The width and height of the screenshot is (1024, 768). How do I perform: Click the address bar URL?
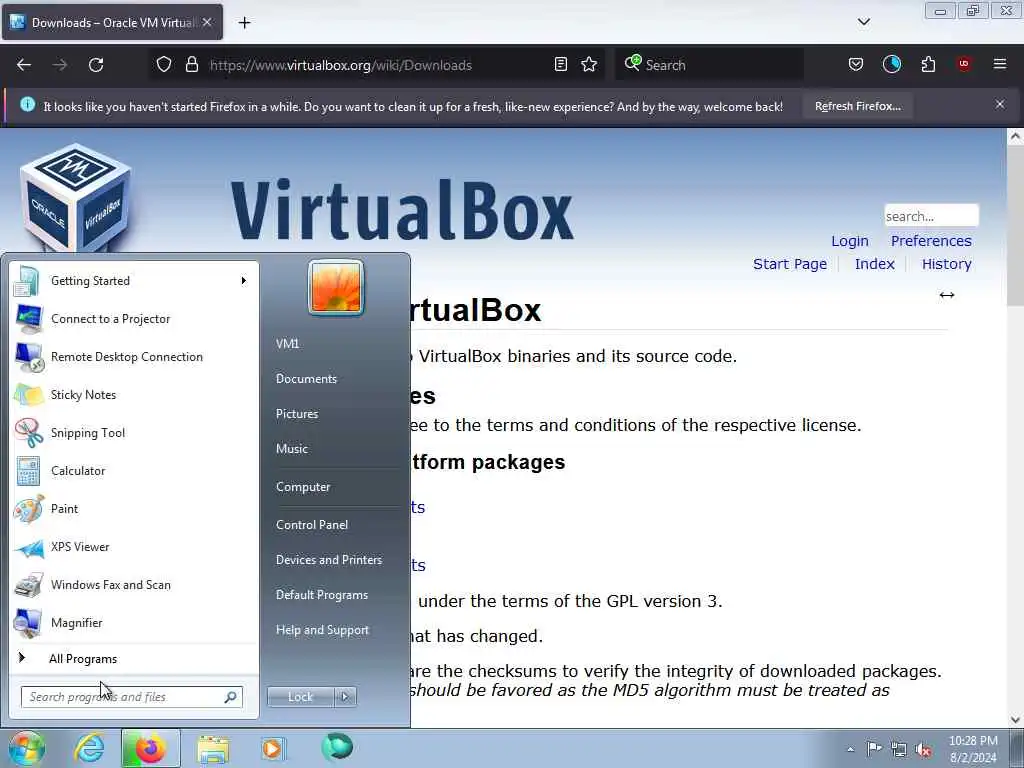point(340,65)
